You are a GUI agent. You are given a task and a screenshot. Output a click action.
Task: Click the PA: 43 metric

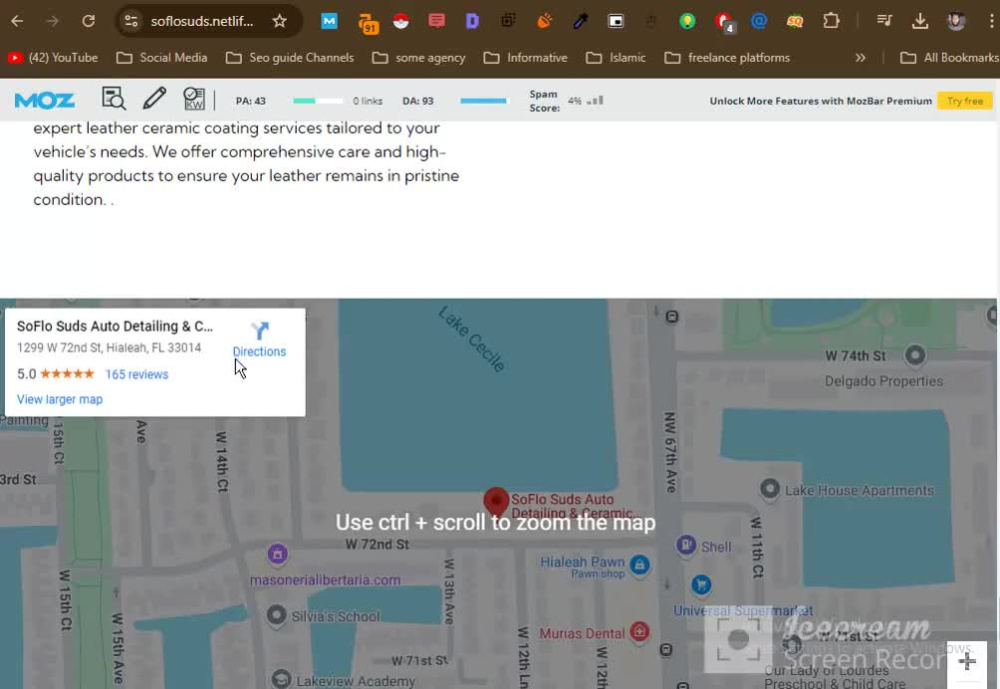251,101
